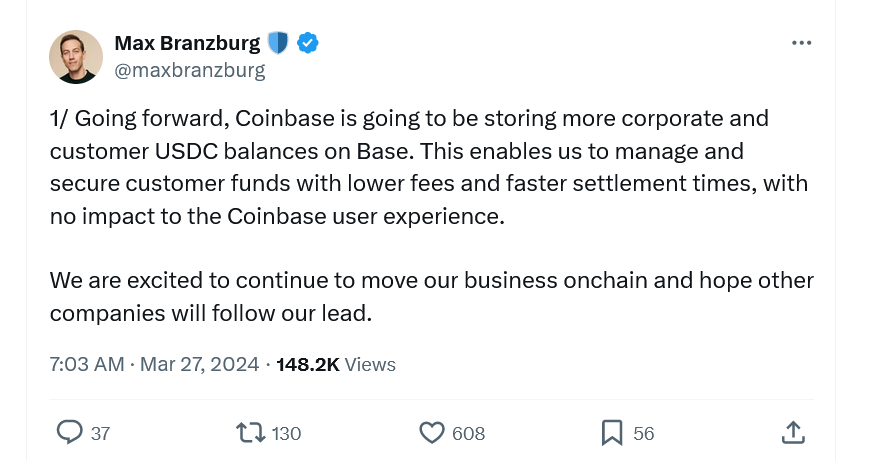Click the 37 replies count
Viewport: 880px width, 466px height.
pos(100,433)
